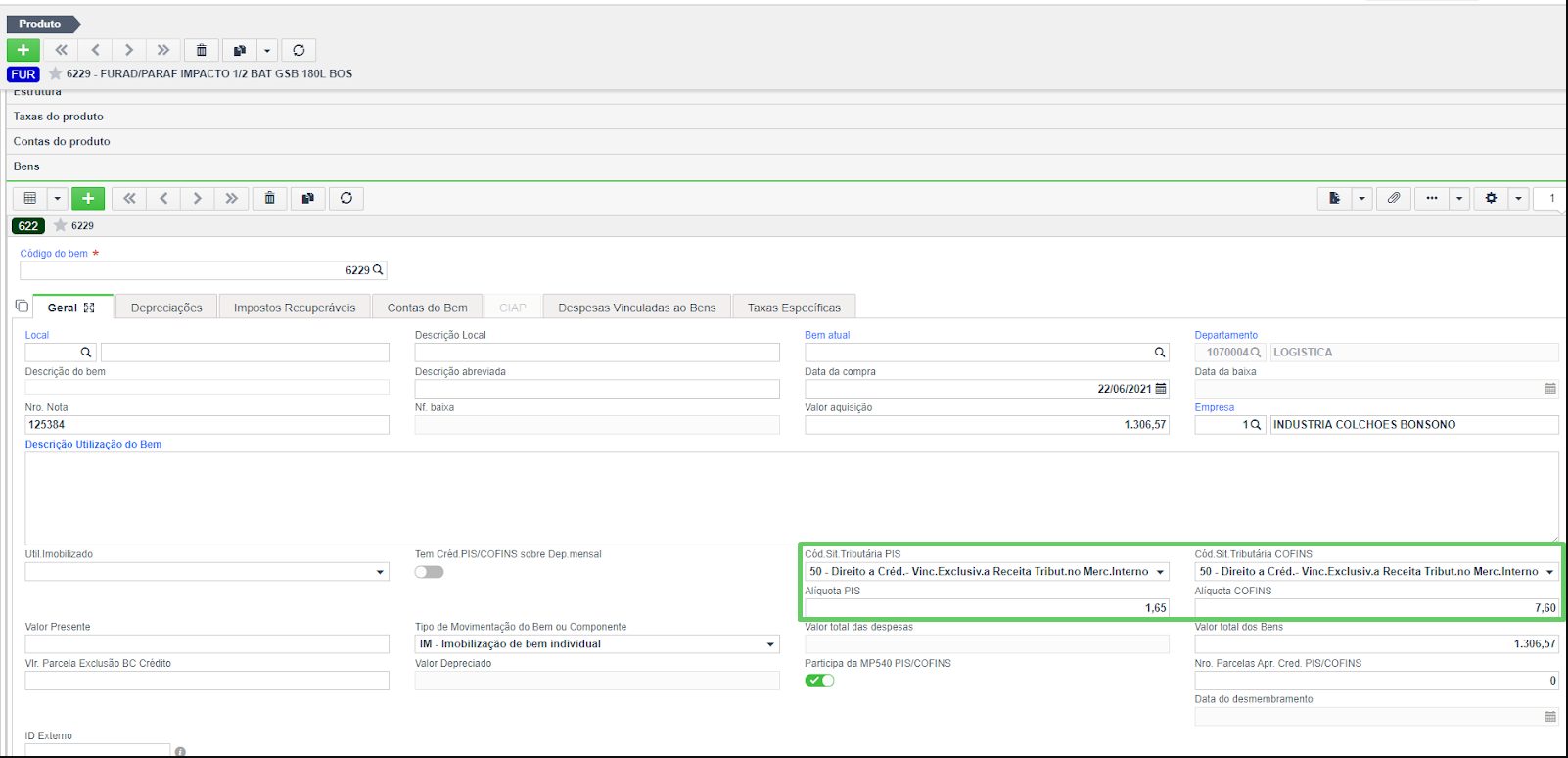Click the Valor Presente field

click(x=208, y=644)
